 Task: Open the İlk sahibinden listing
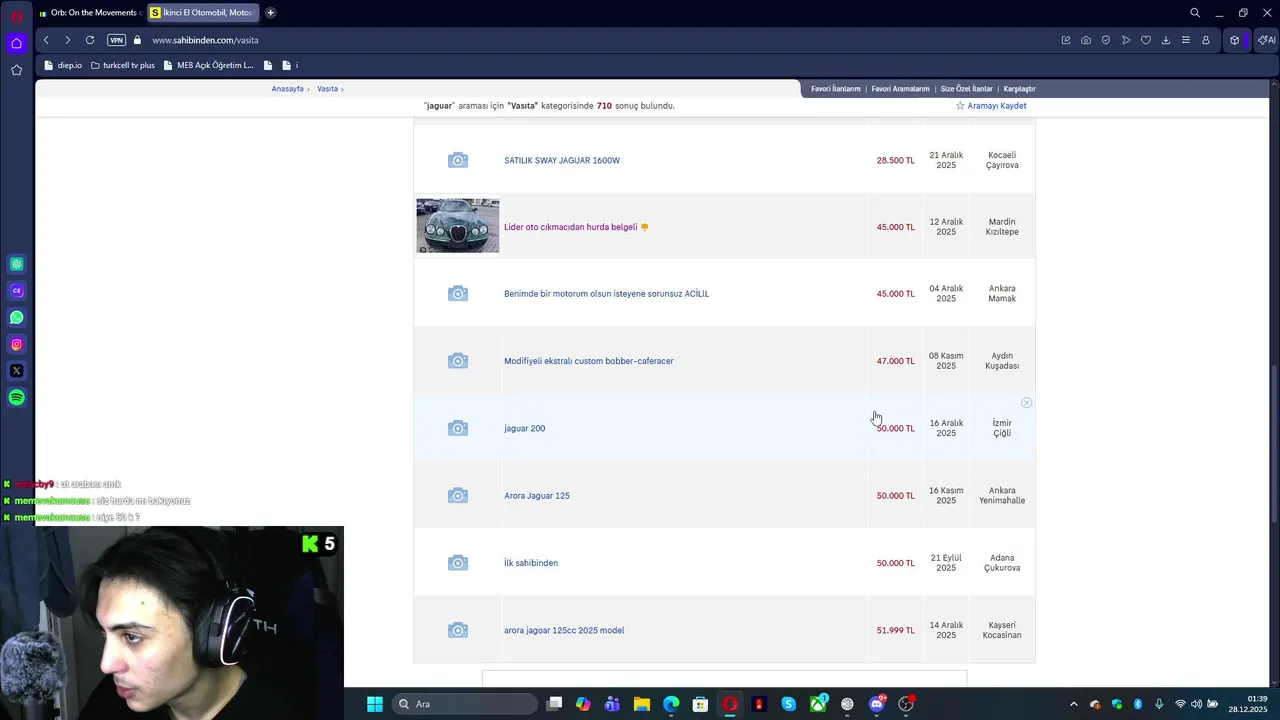[x=531, y=563]
